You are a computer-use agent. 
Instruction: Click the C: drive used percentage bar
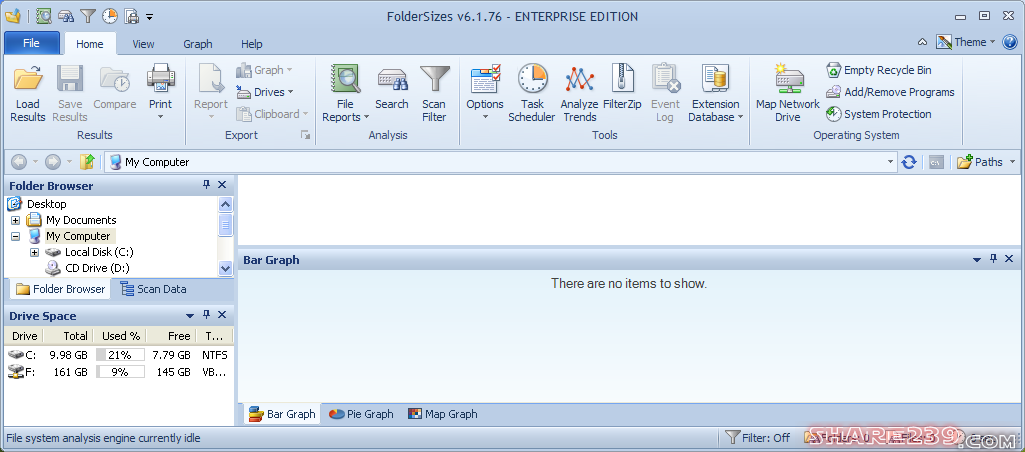tap(121, 355)
